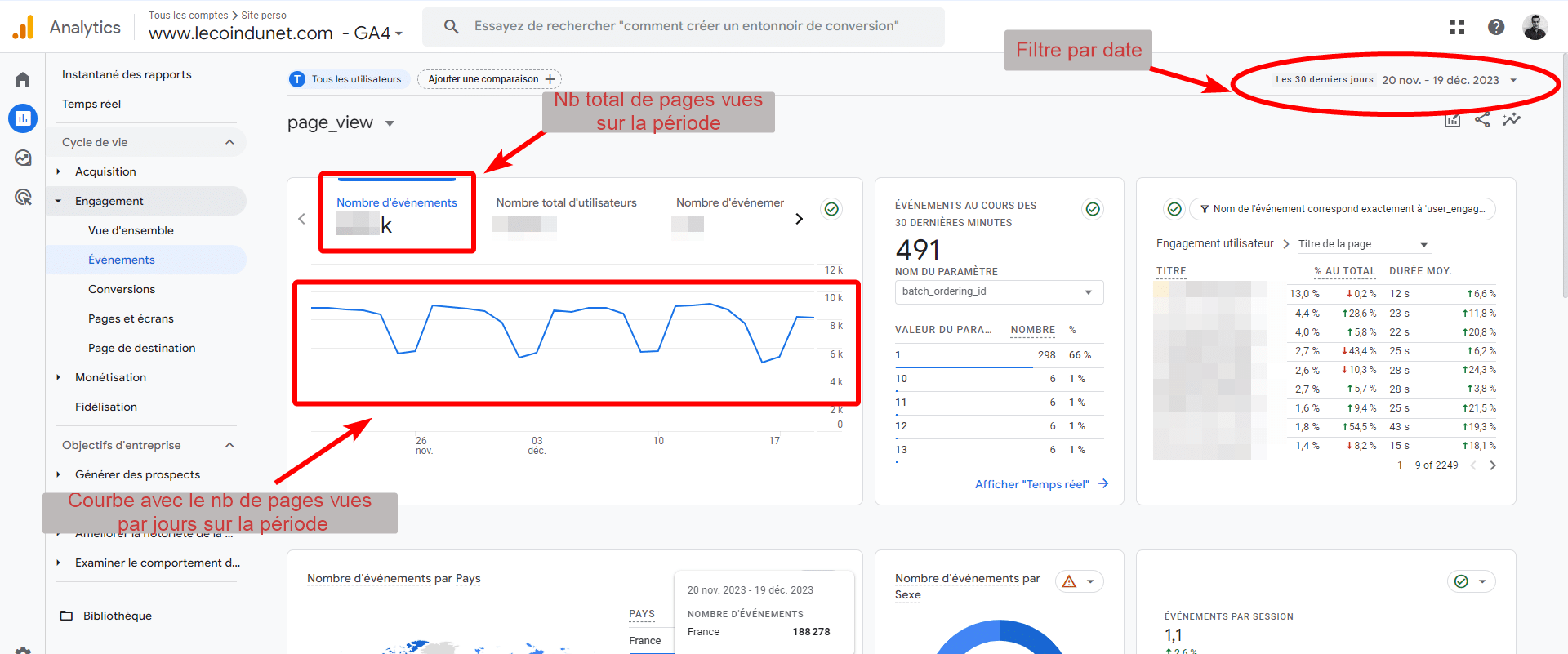The image size is (1568, 654).
Task: Open the Reports icon in left rail
Action: pos(23,118)
